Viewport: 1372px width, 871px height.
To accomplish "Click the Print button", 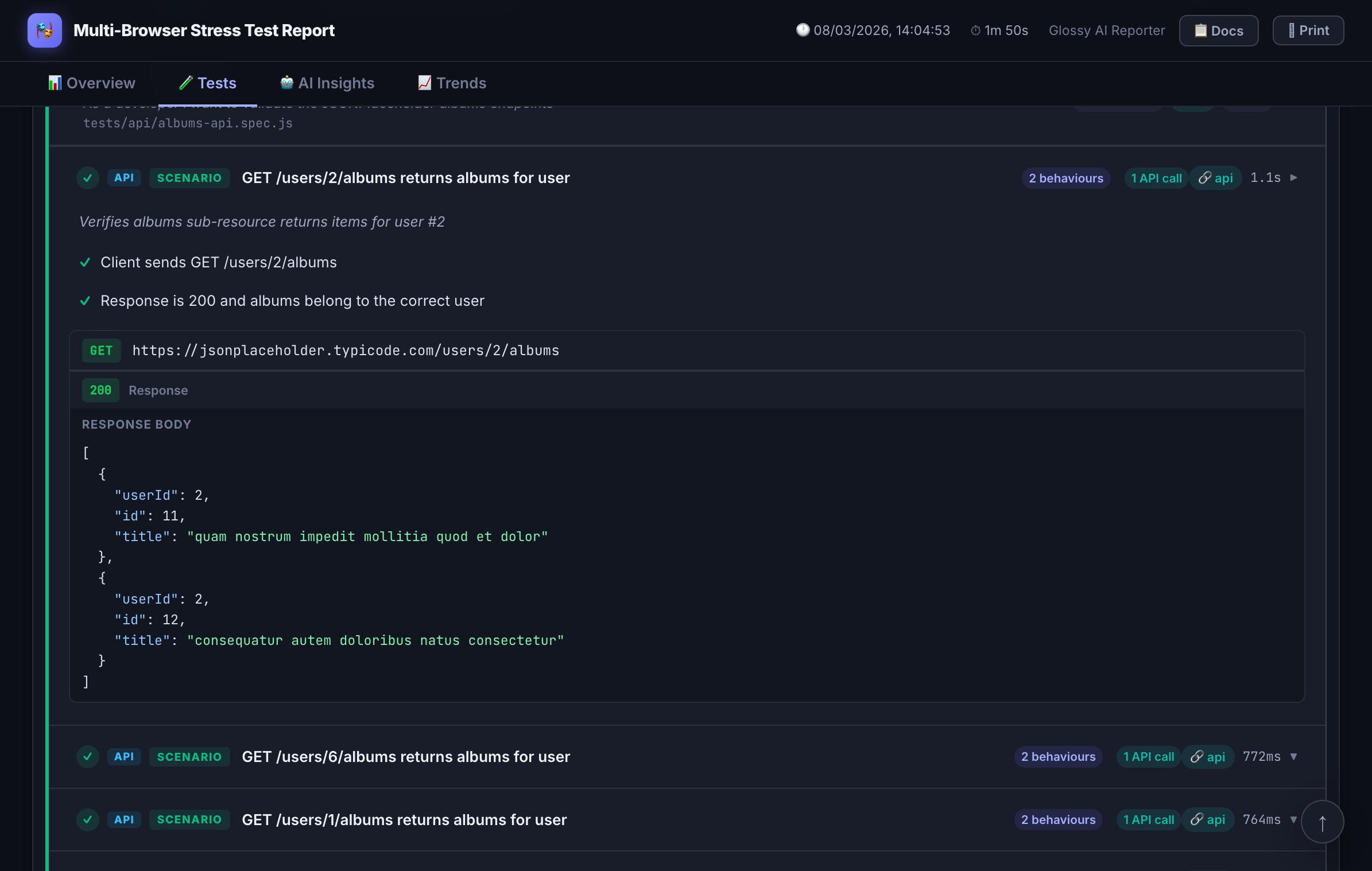I will 1308,30.
